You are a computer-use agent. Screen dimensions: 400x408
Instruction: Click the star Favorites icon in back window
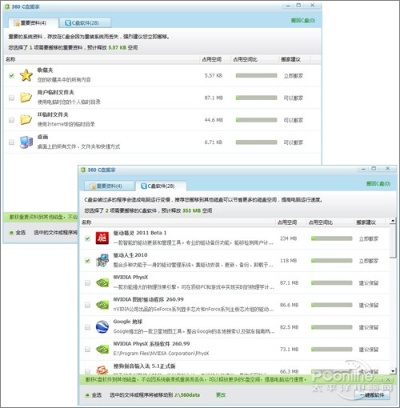click(x=26, y=75)
